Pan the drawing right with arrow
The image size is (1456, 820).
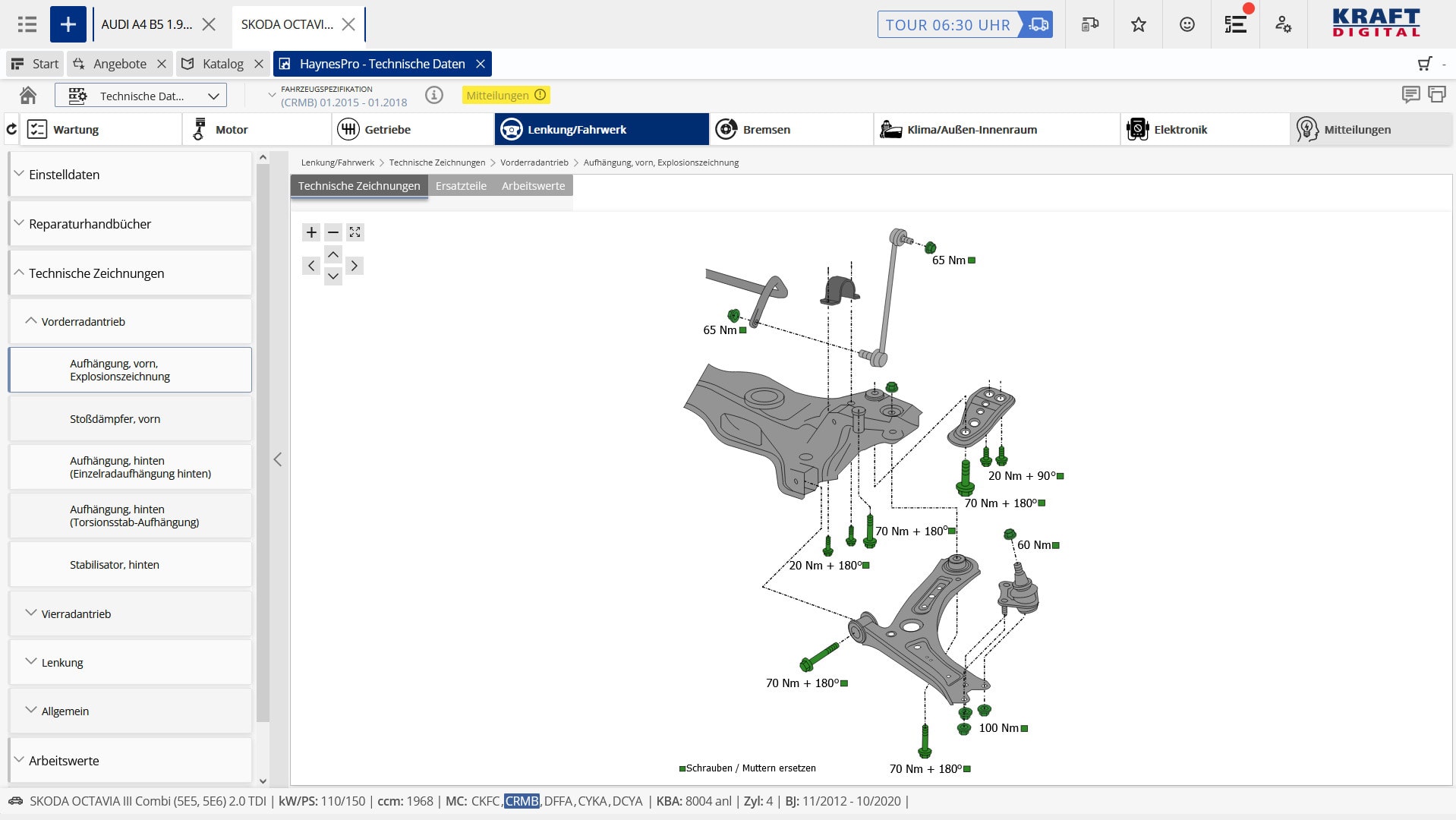(x=355, y=266)
